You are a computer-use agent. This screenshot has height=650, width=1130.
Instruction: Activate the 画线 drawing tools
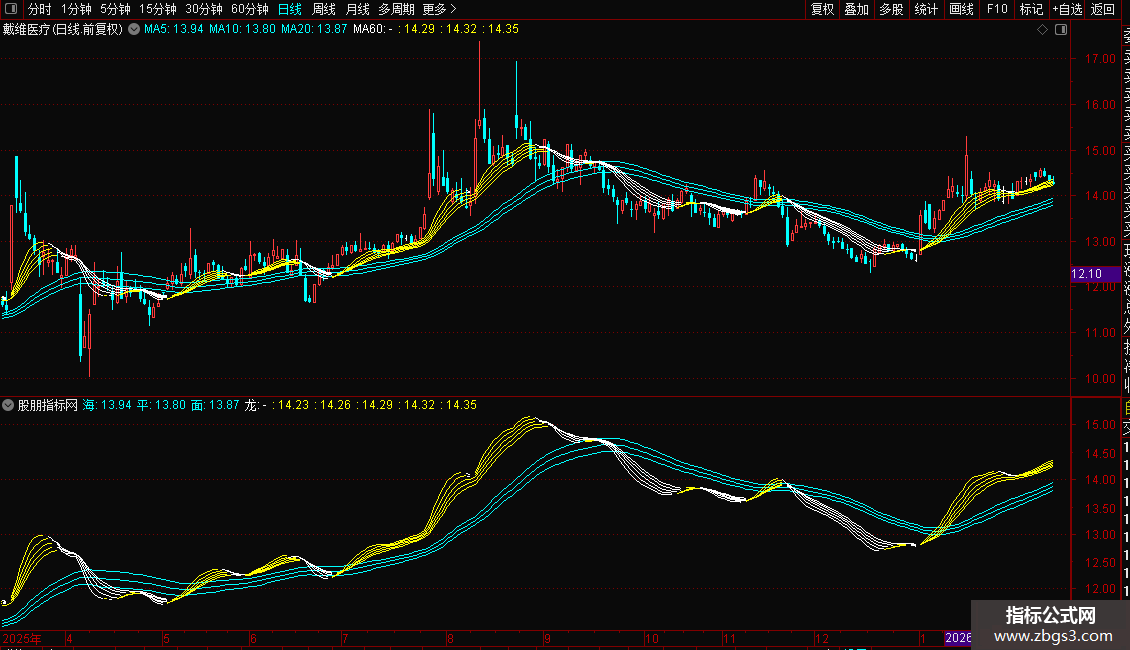(961, 9)
